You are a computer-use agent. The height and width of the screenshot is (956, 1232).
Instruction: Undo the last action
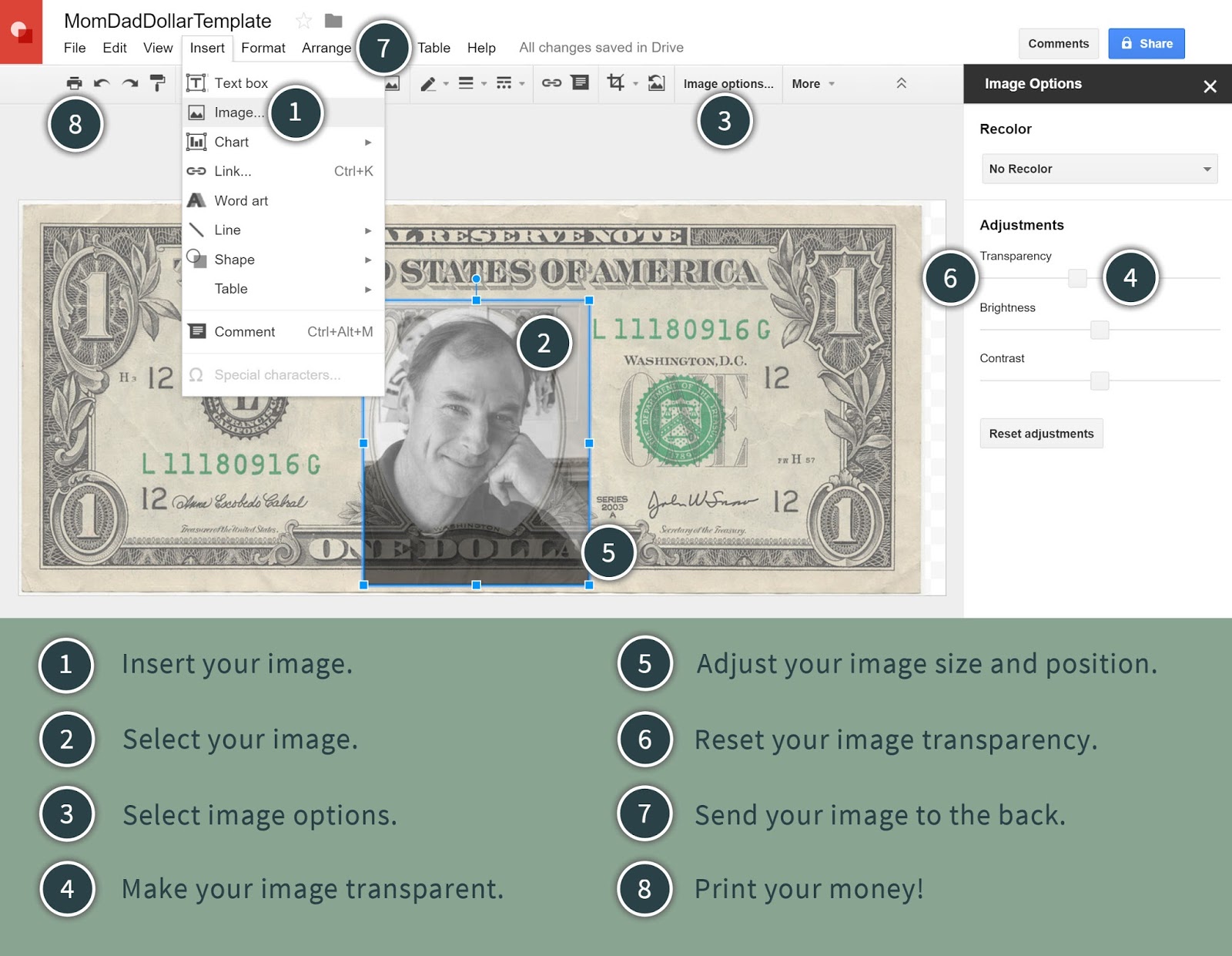tap(102, 83)
